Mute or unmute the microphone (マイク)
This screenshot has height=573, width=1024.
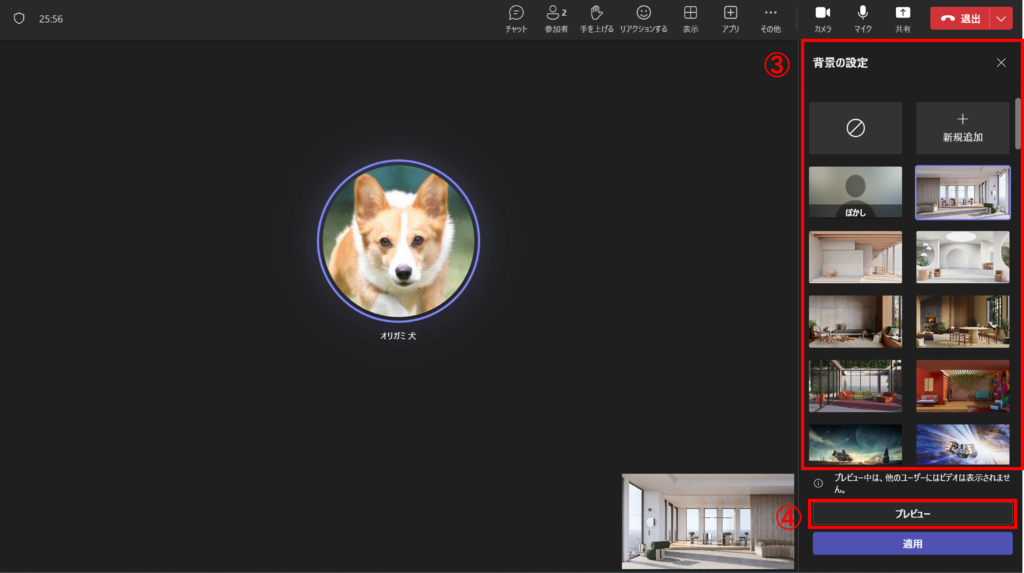[862, 18]
